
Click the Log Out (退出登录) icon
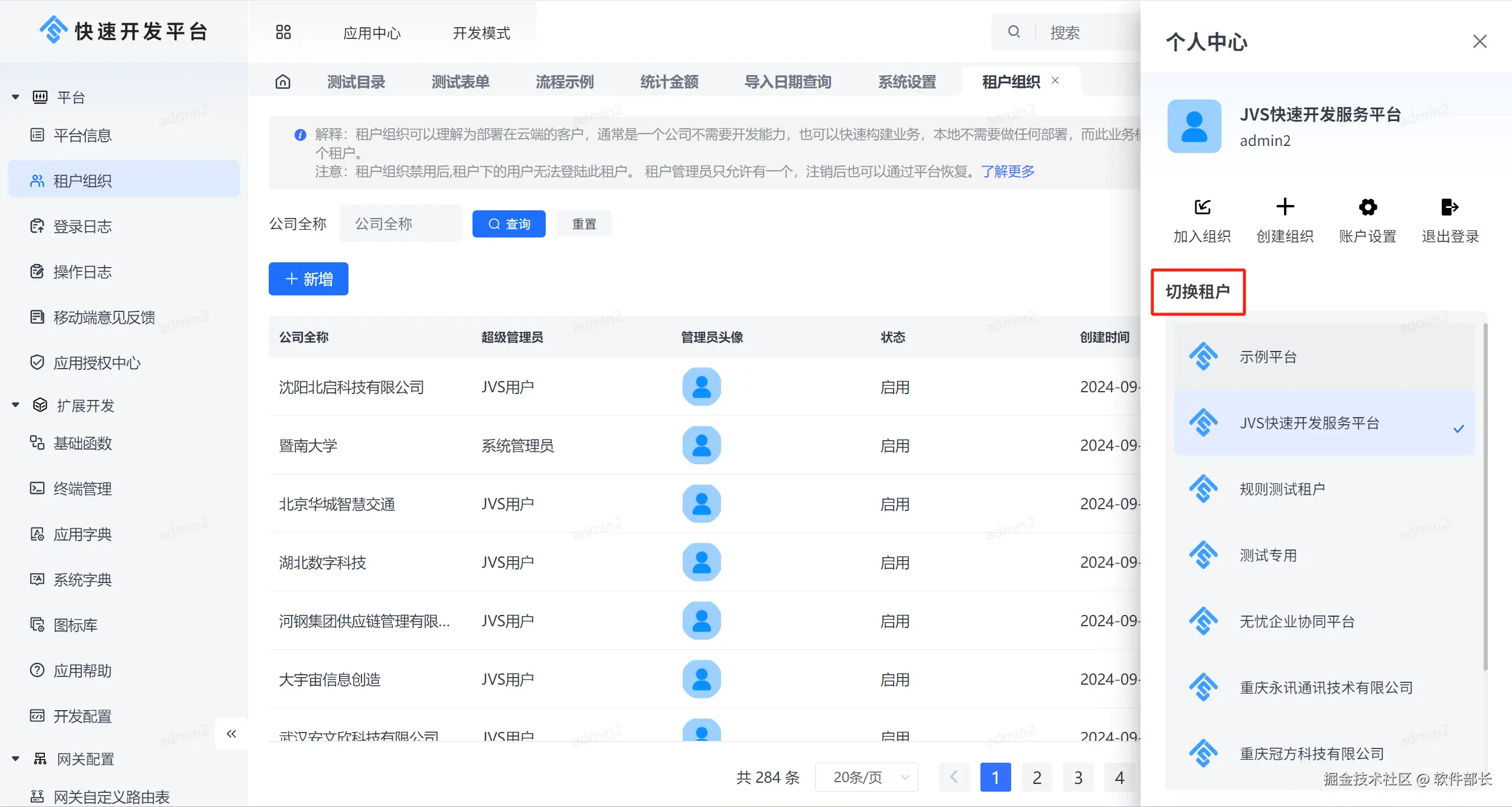pyautogui.click(x=1449, y=207)
